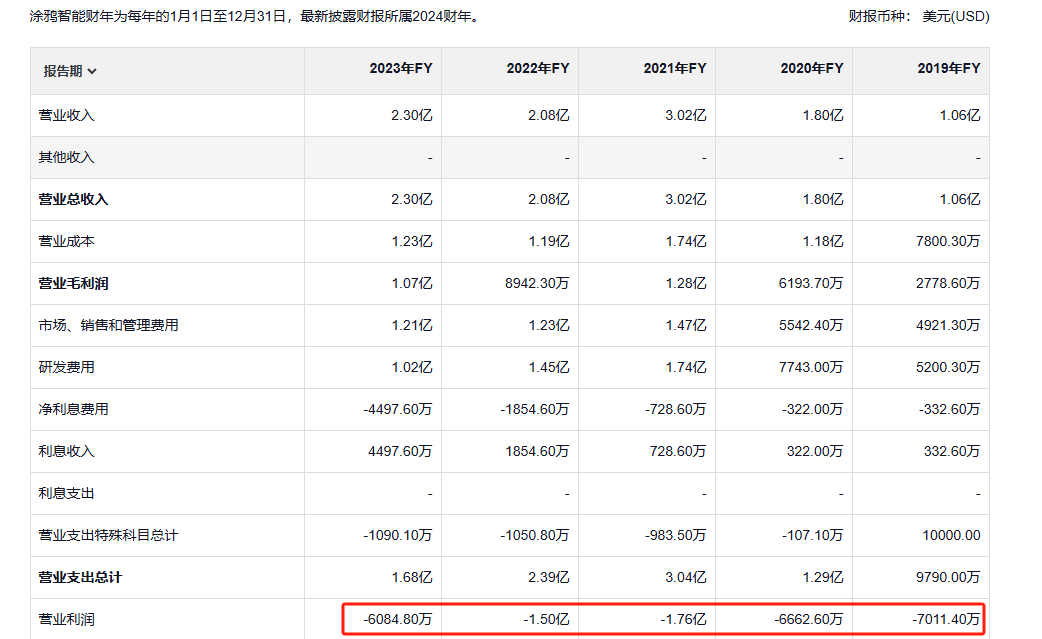Select the 营业总收入 row label
1042x639 pixels.
point(73,199)
